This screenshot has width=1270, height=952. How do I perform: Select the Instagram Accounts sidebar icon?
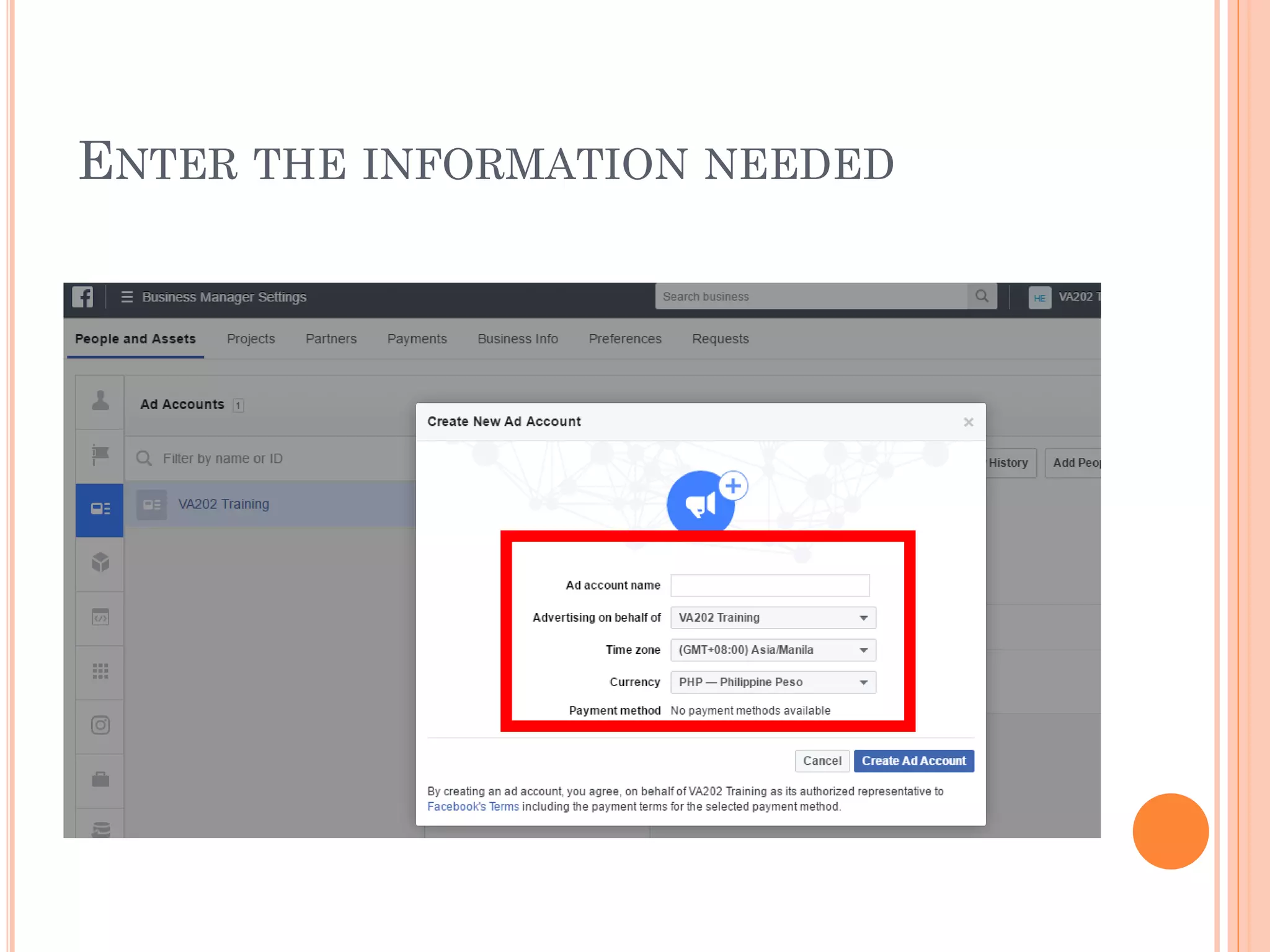pyautogui.click(x=100, y=725)
